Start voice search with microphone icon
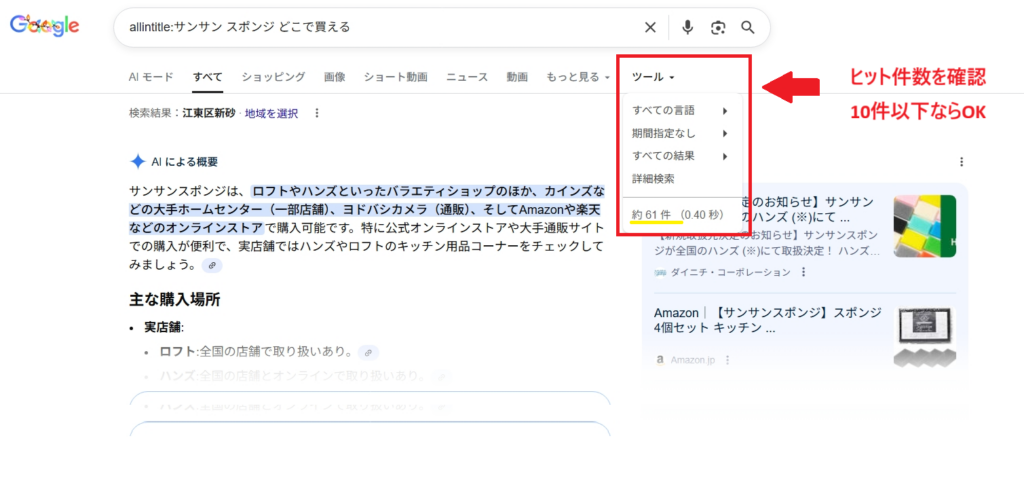Image resolution: width=1024 pixels, height=489 pixels. [x=687, y=27]
